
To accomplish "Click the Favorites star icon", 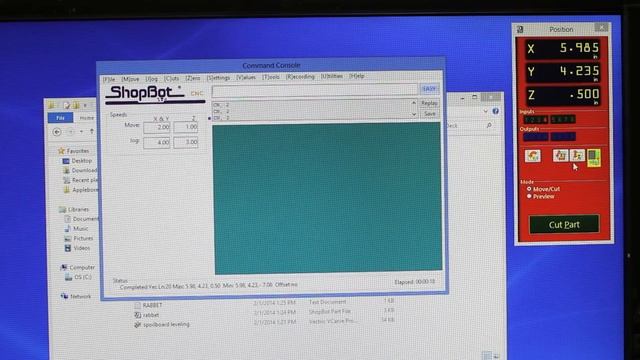I will [x=62, y=151].
